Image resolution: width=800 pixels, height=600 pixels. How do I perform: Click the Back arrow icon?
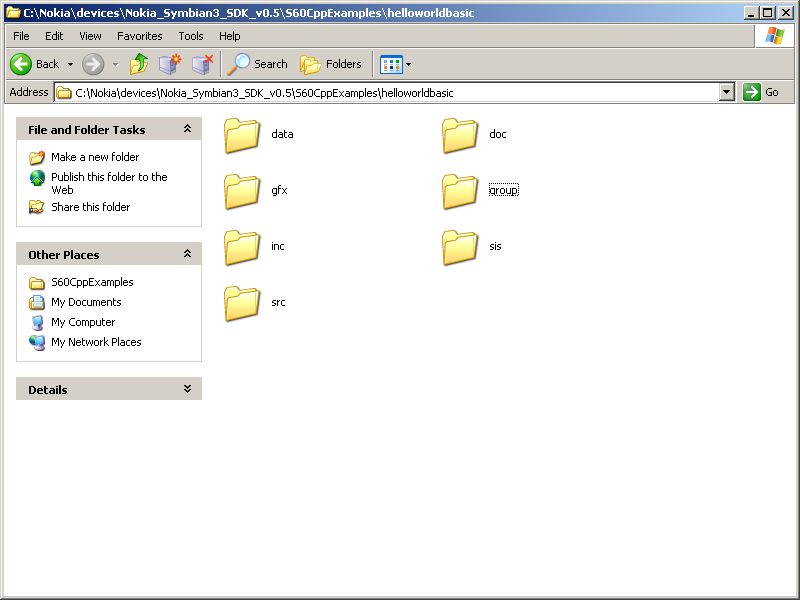[21, 64]
